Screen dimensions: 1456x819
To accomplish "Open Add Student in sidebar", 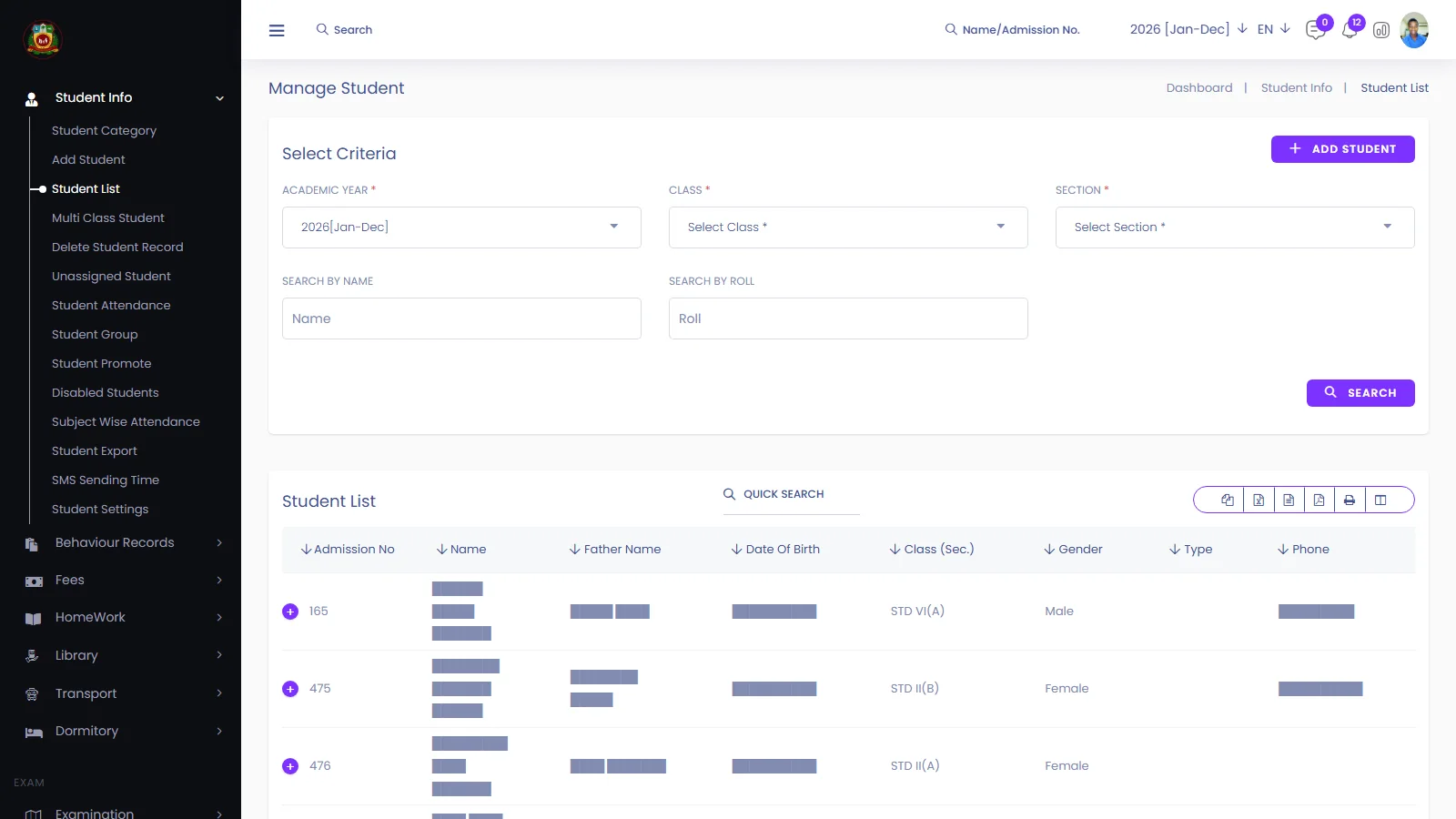I will [88, 160].
